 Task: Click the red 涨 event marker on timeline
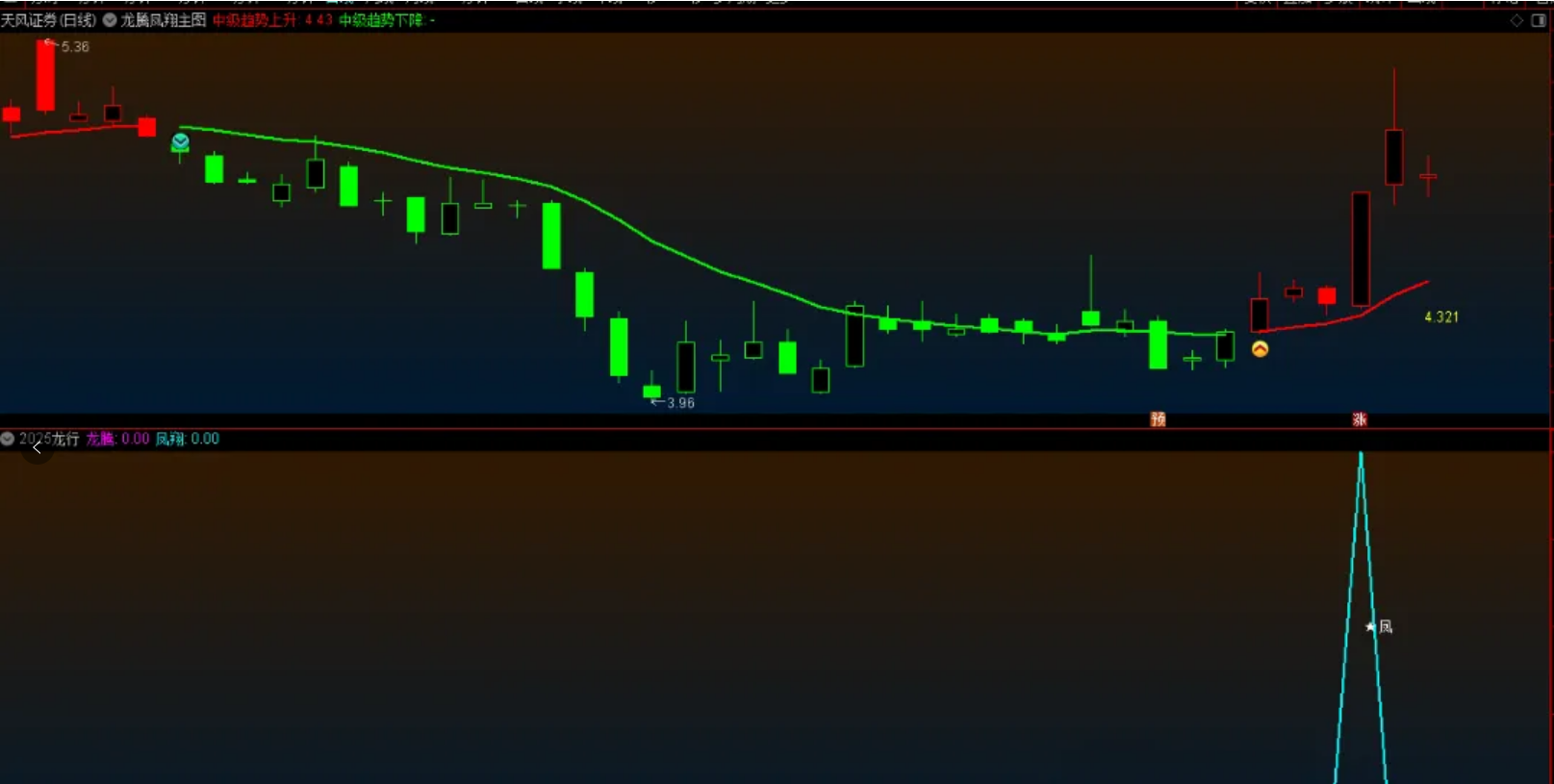click(x=1360, y=419)
